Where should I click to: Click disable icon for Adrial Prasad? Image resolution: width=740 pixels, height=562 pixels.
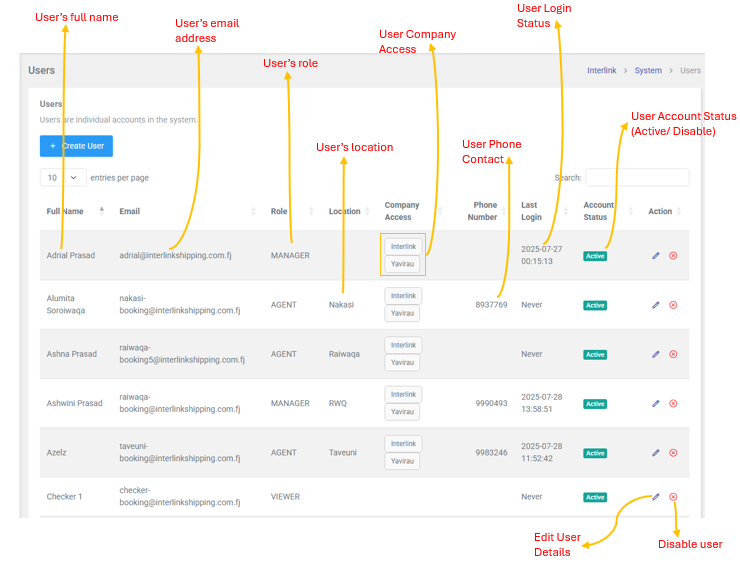click(x=673, y=256)
